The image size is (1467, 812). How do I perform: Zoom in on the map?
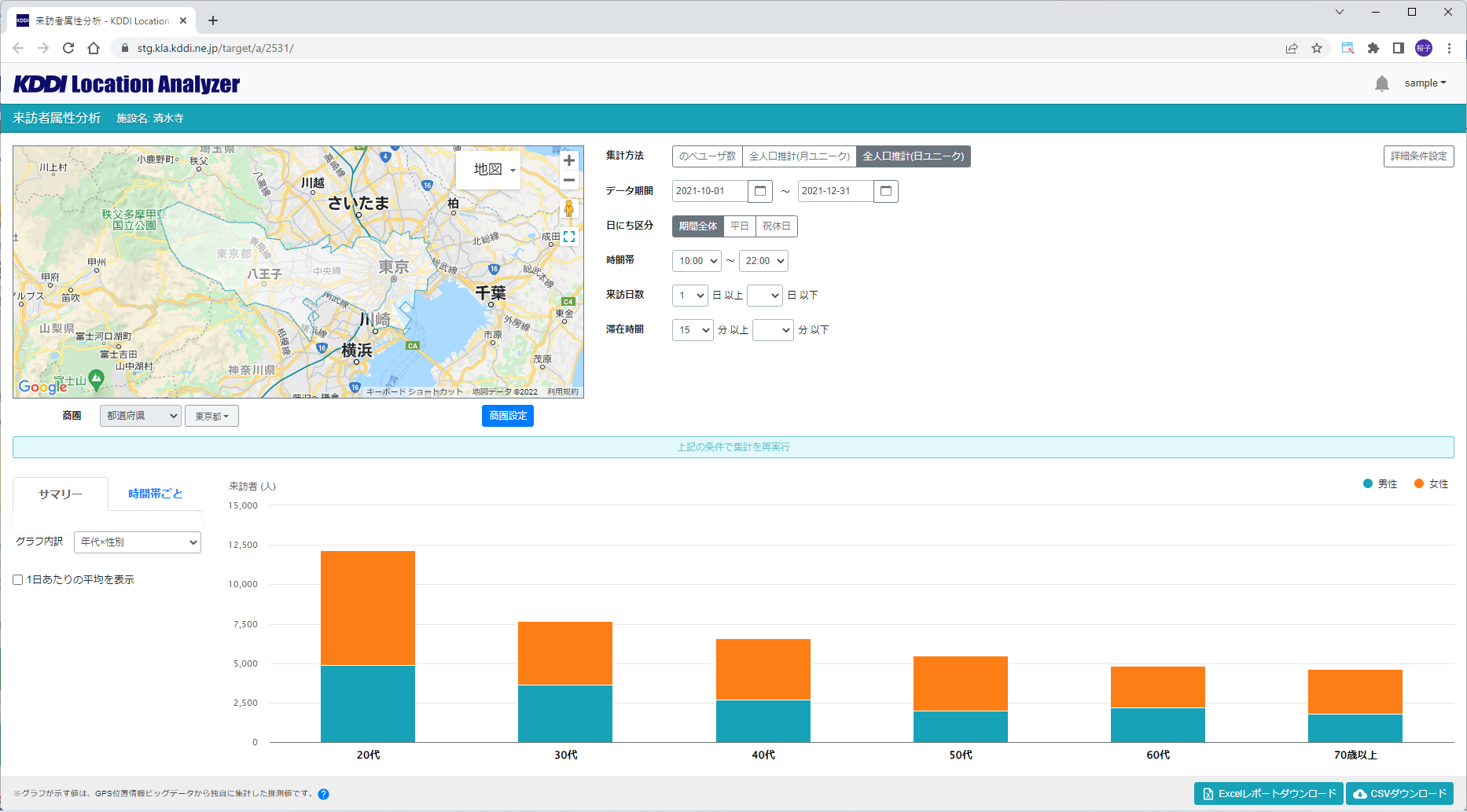point(568,160)
